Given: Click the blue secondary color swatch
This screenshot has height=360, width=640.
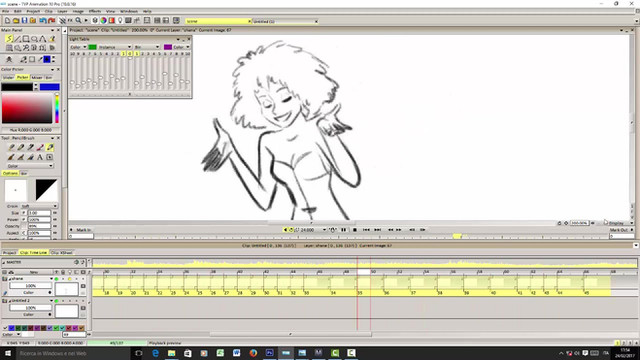Looking at the screenshot, I should 50,87.
